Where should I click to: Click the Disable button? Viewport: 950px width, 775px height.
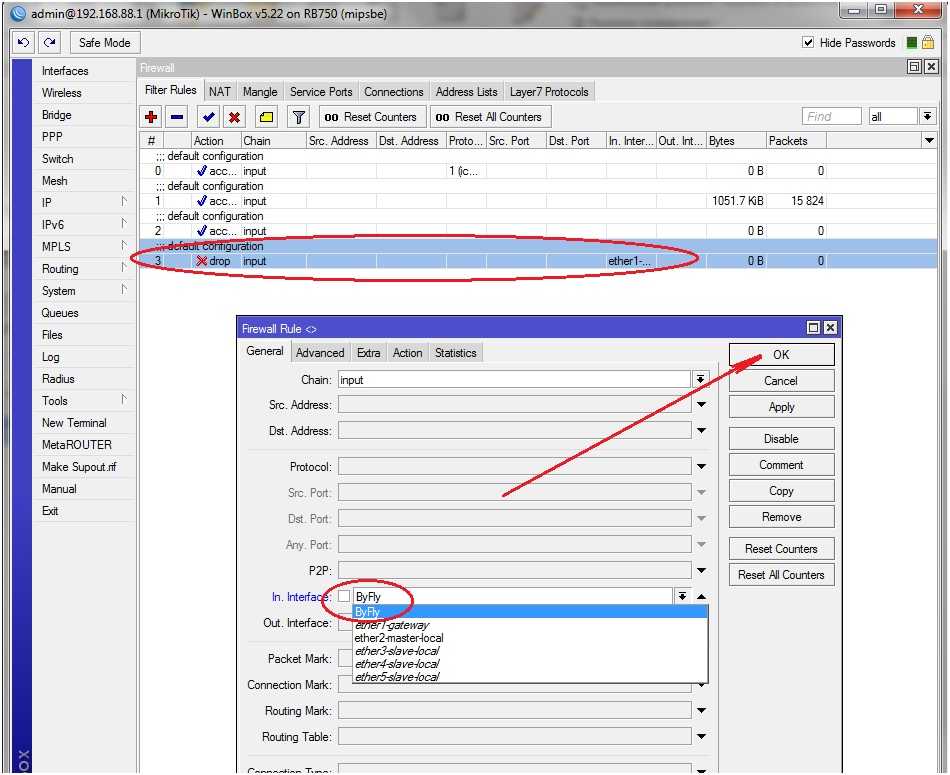point(781,439)
